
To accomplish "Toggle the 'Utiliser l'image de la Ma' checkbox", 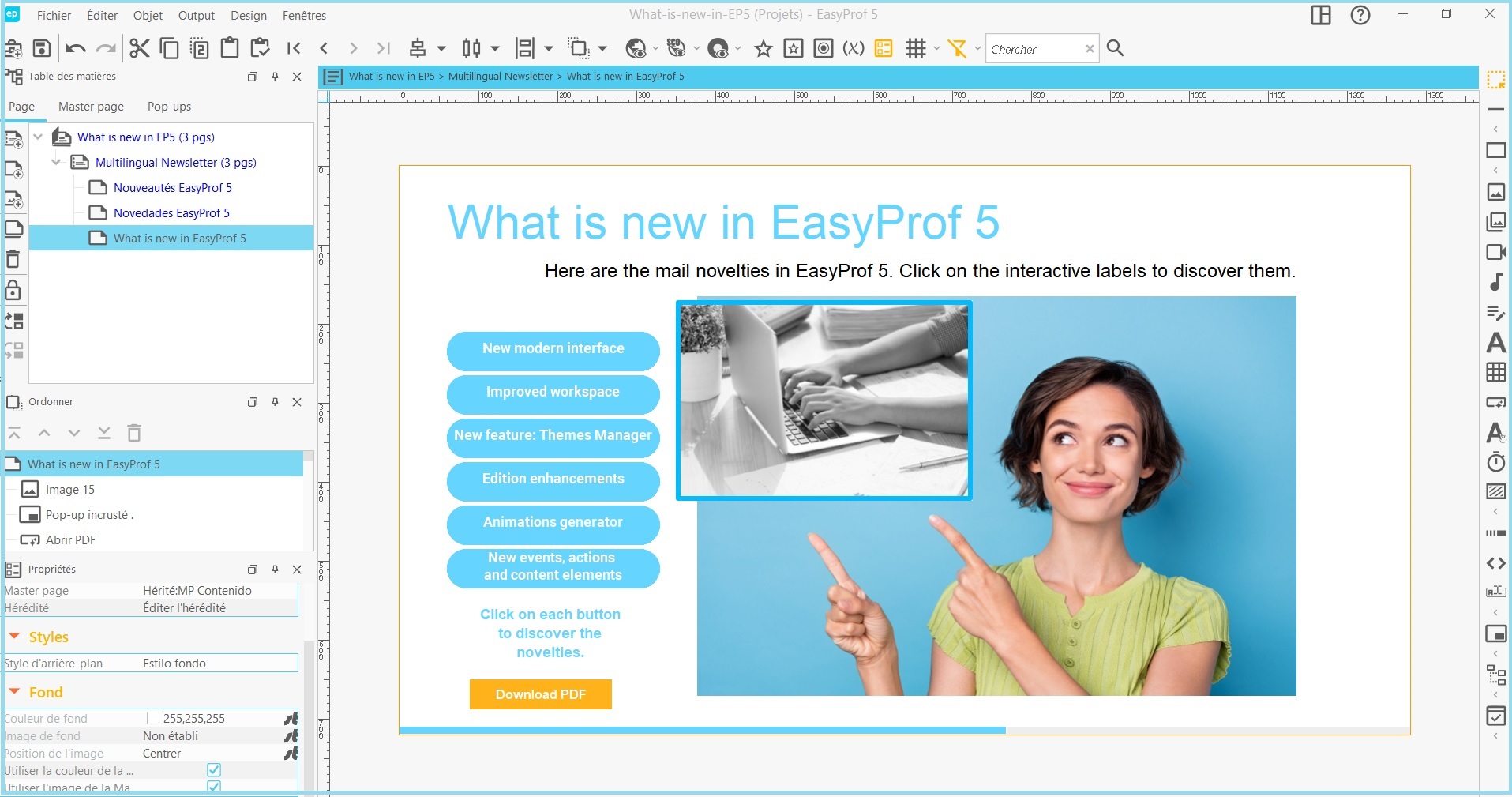I will coord(214,787).
